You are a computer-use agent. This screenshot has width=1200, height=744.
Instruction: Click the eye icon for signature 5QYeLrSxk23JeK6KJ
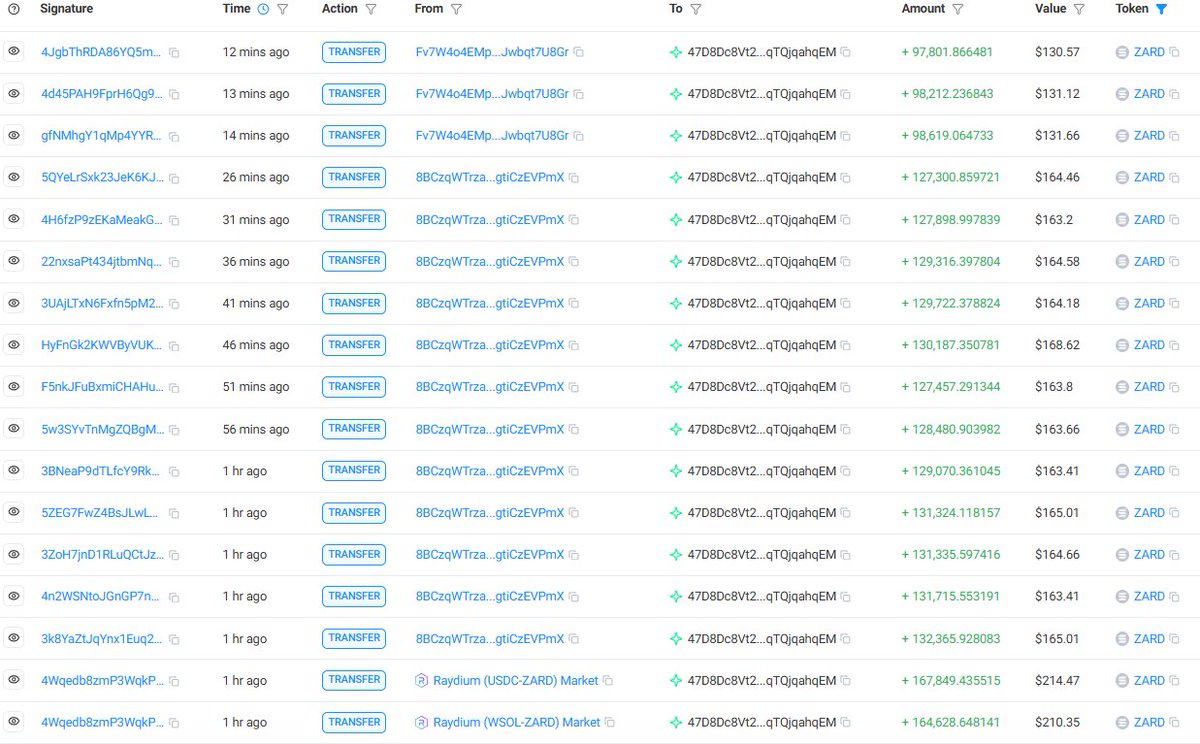pyautogui.click(x=14, y=177)
